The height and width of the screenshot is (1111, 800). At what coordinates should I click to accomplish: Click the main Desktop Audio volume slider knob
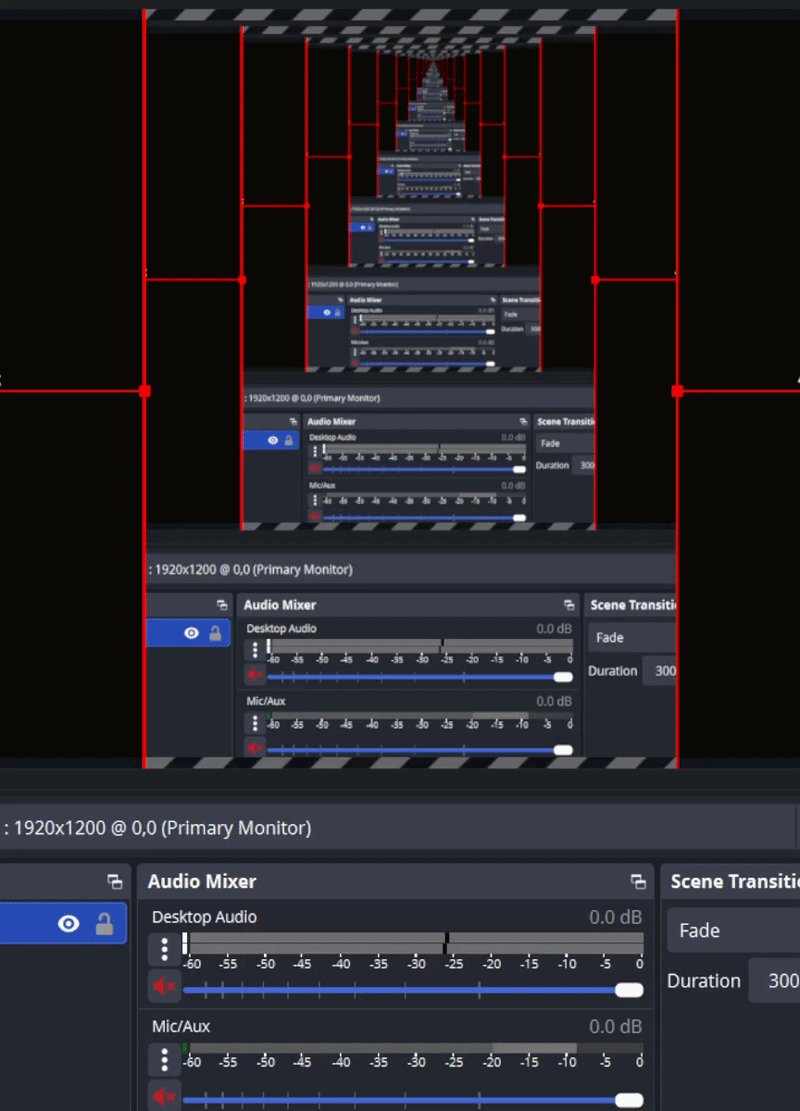click(x=629, y=990)
